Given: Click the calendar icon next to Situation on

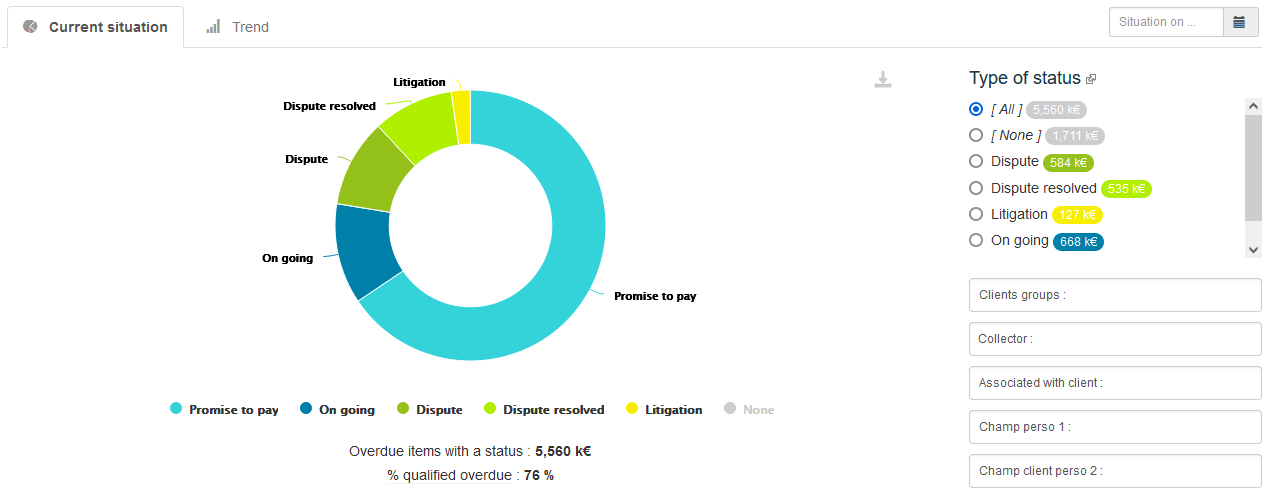Looking at the screenshot, I should click(x=1240, y=22).
